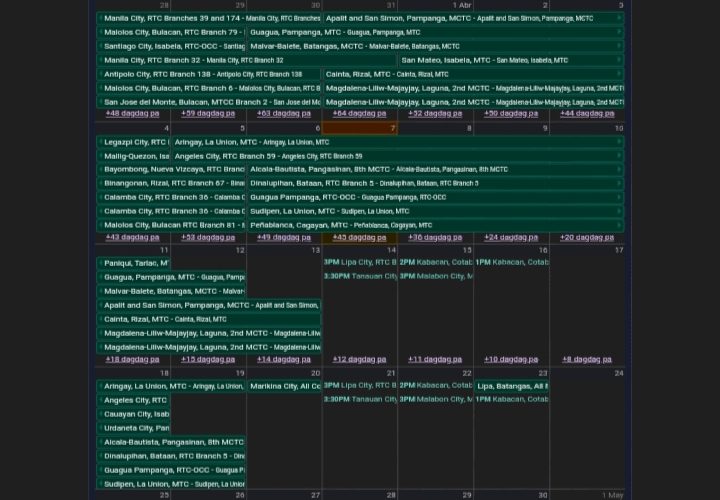Click the Urdaneta City, Pangasinan event
This screenshot has width=720, height=500.
(134, 428)
